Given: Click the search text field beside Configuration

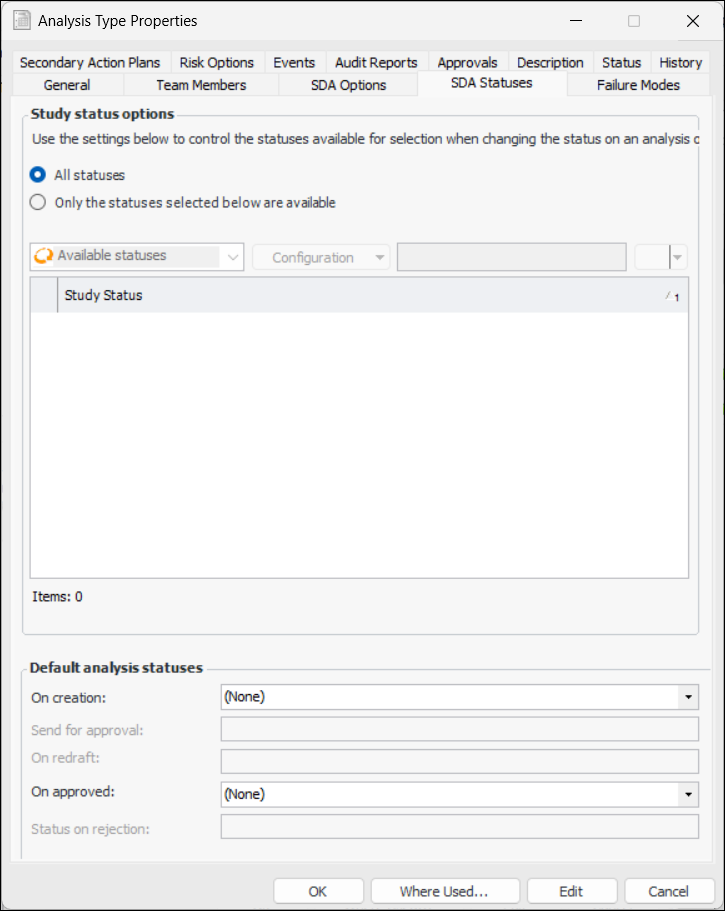Looking at the screenshot, I should point(512,257).
